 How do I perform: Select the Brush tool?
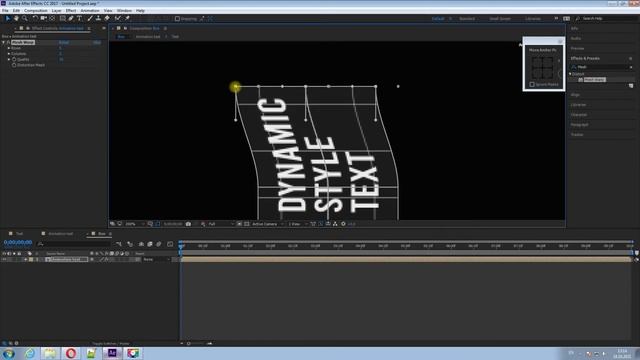[90, 18]
